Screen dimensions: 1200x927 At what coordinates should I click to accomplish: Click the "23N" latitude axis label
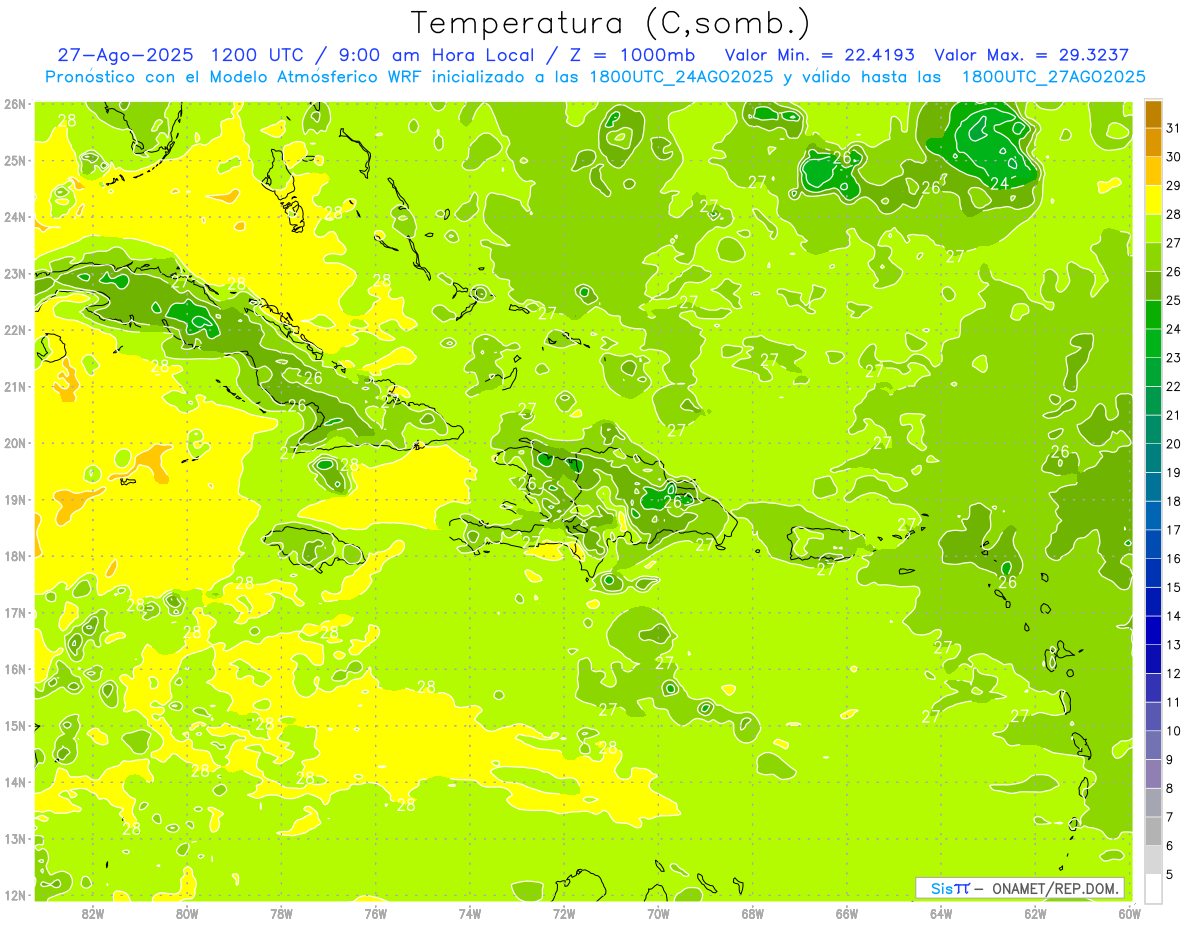point(15,274)
